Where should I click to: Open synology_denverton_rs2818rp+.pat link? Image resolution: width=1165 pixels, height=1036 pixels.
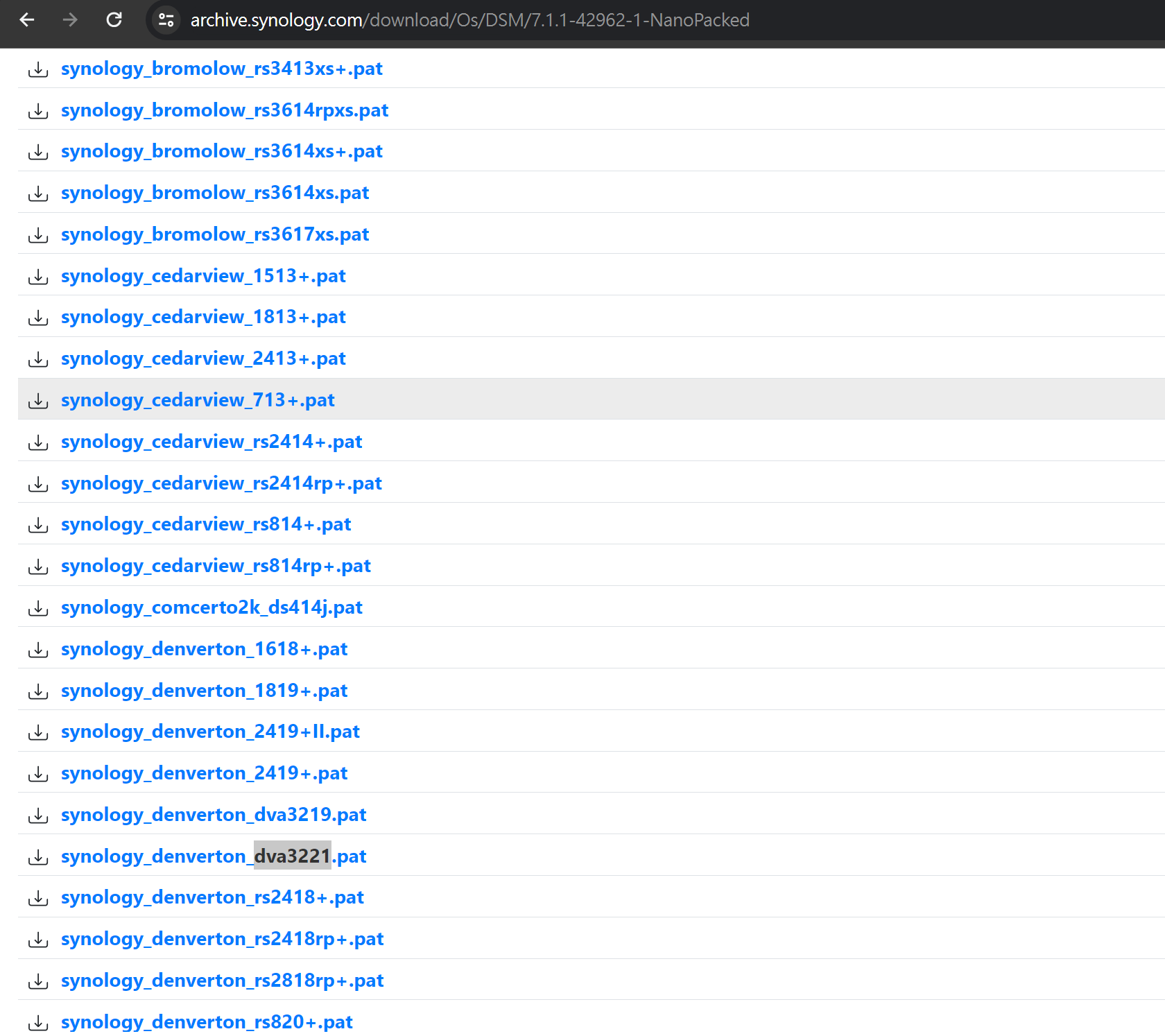pos(222,981)
